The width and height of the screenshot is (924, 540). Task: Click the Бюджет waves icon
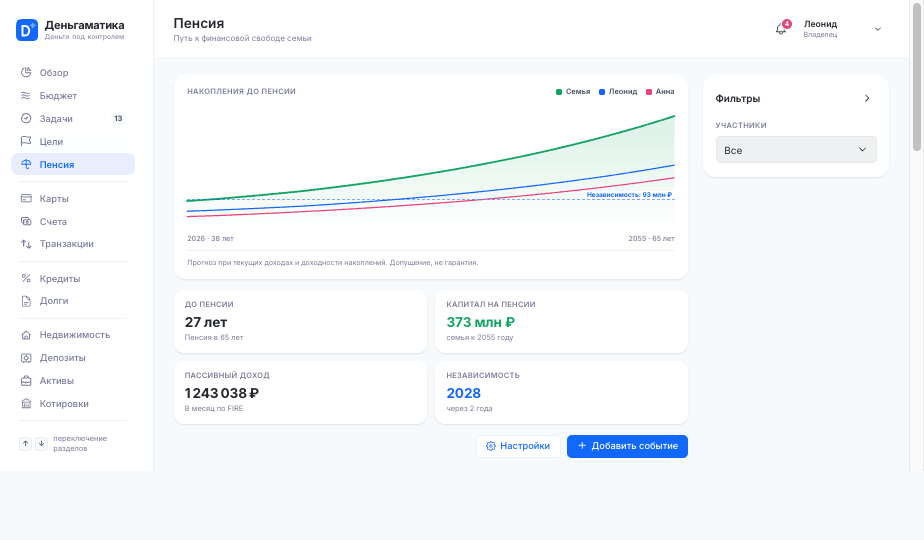[x=26, y=96]
